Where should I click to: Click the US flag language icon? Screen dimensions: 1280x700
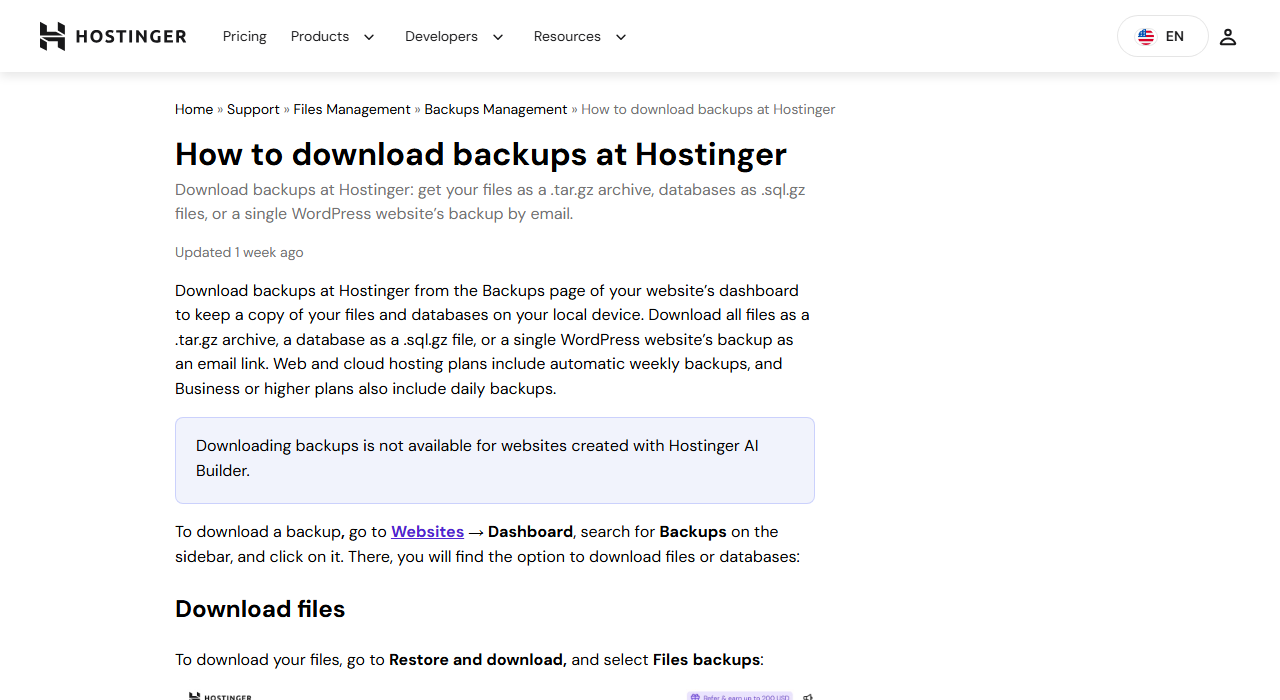pyautogui.click(x=1146, y=37)
